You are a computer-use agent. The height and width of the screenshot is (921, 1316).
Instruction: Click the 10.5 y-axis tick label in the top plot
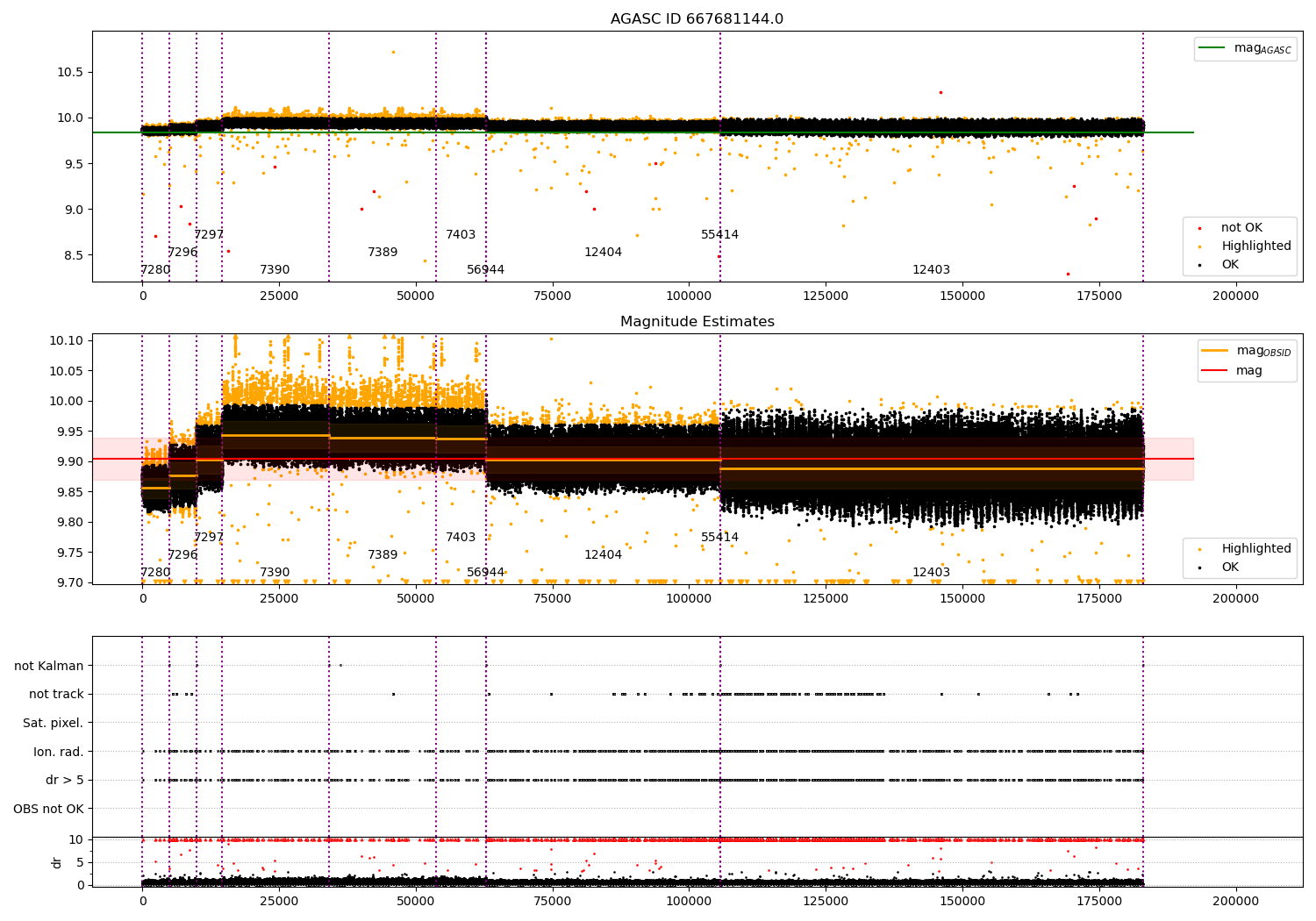[70, 73]
